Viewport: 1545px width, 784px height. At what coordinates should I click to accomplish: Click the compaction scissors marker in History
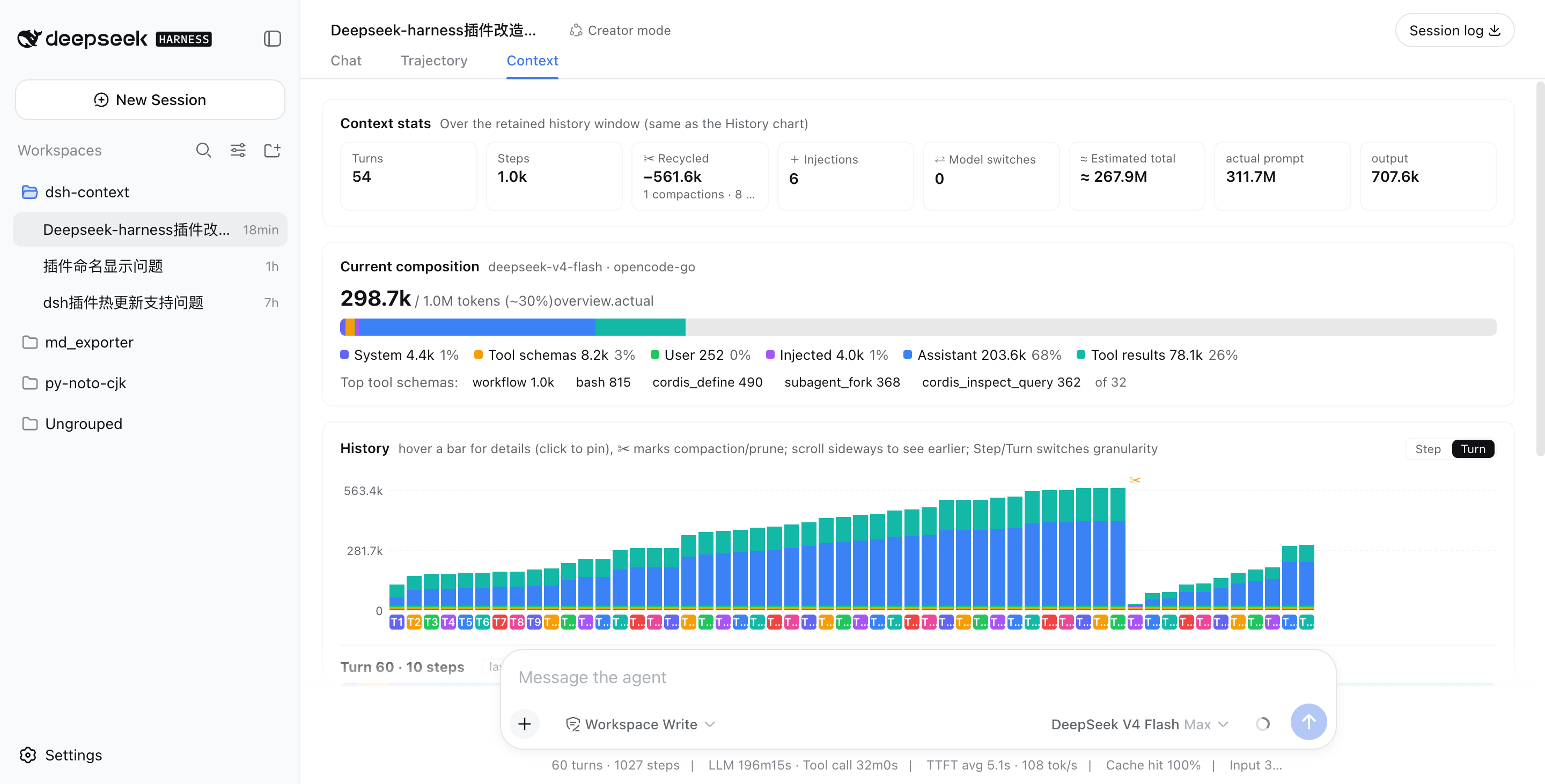pos(1134,480)
